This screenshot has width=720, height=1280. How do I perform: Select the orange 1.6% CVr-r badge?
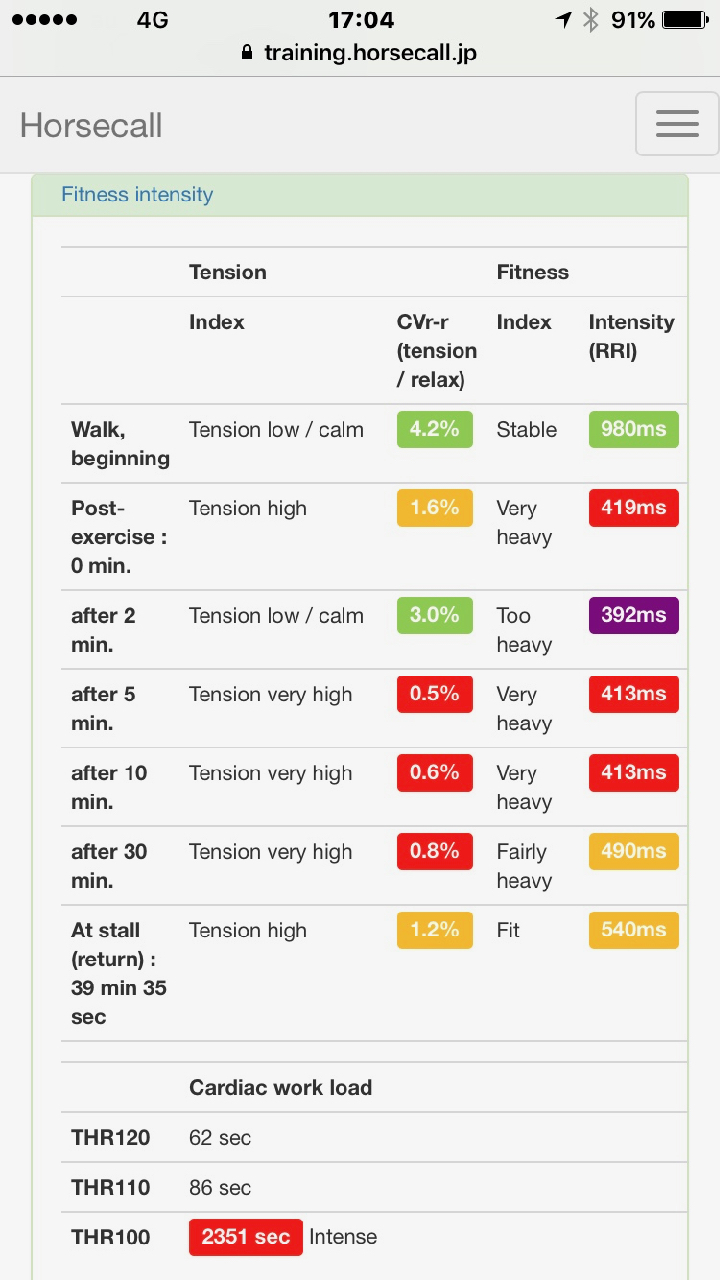tap(435, 508)
